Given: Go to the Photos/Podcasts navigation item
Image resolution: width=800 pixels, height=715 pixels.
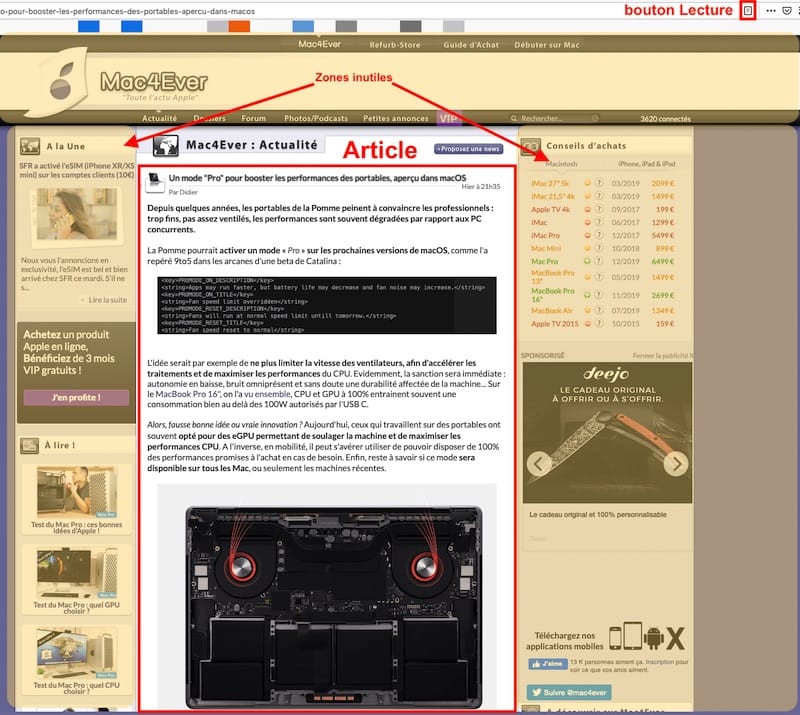Looking at the screenshot, I should tap(316, 118).
